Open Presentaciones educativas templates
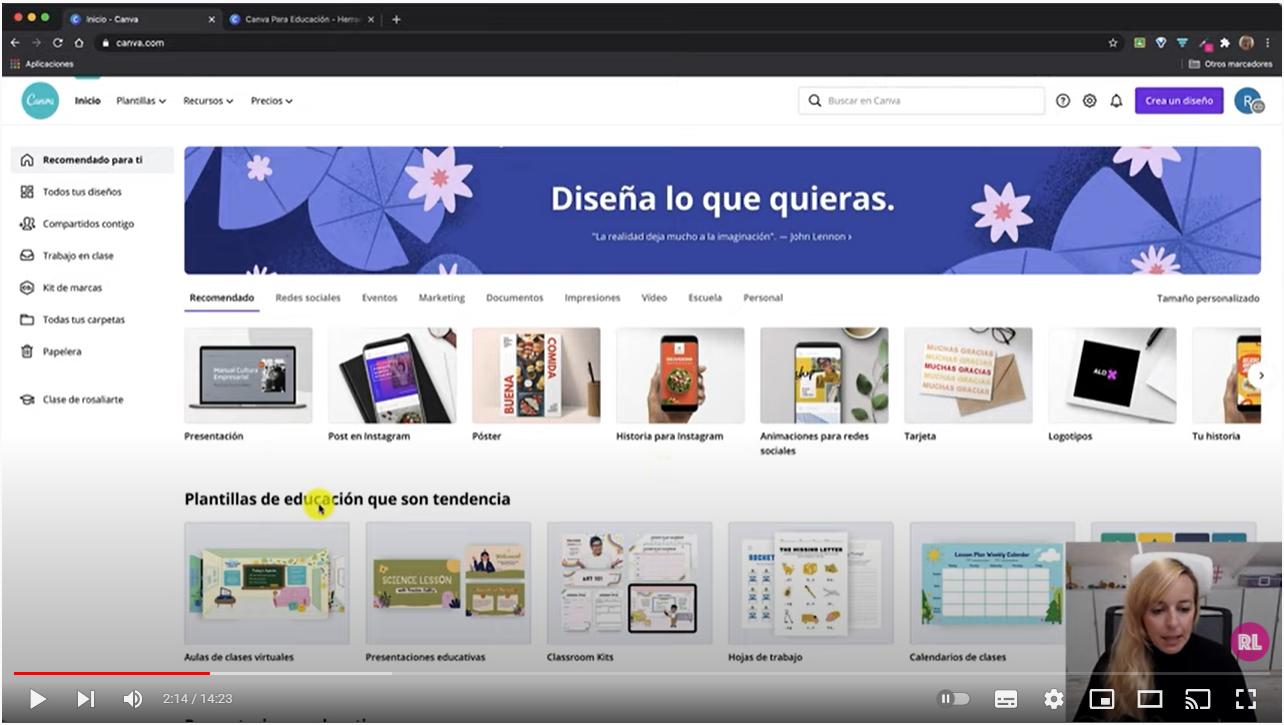 [x=448, y=583]
